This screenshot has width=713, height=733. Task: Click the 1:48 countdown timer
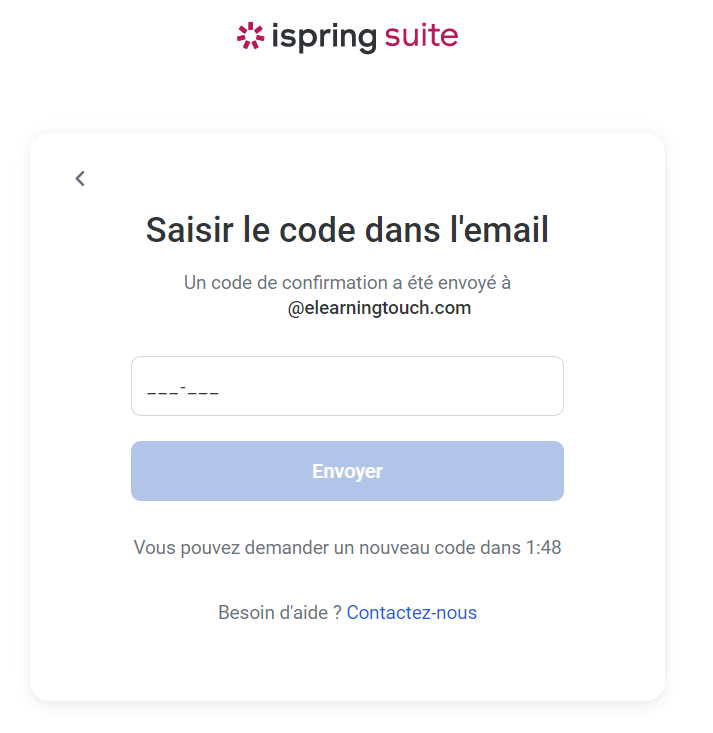pyautogui.click(x=543, y=548)
